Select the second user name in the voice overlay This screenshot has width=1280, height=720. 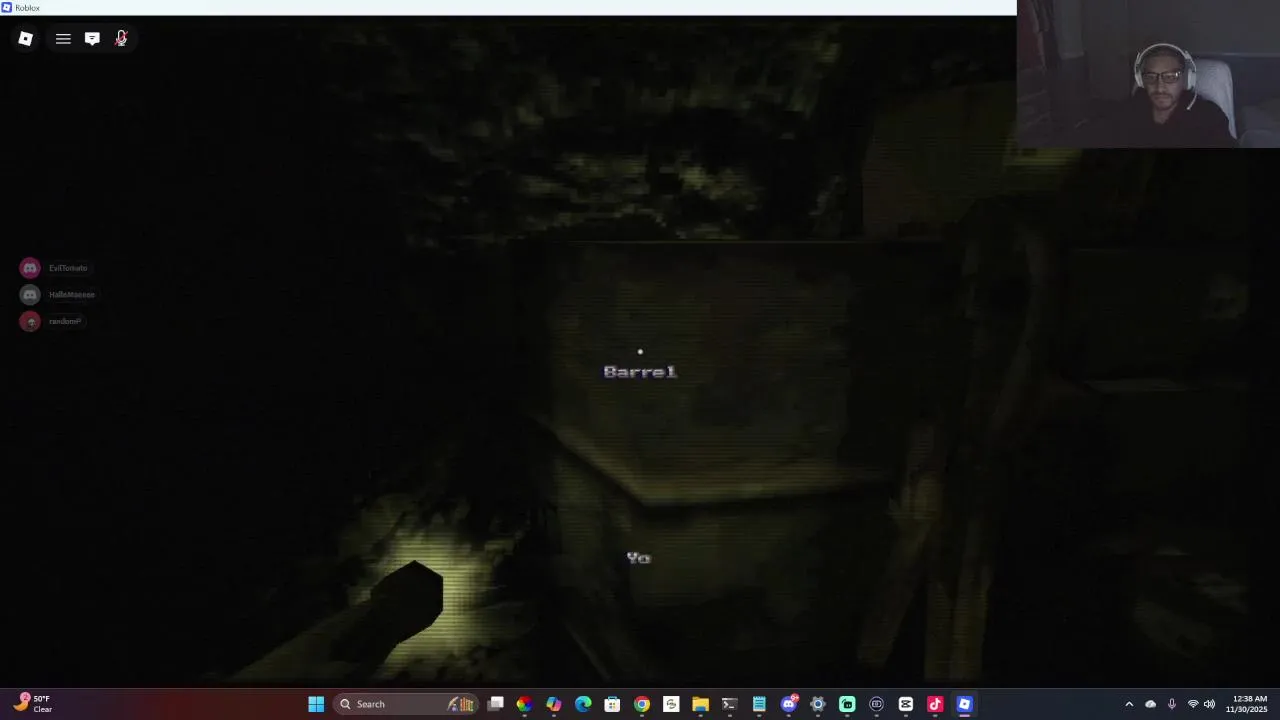(x=72, y=295)
